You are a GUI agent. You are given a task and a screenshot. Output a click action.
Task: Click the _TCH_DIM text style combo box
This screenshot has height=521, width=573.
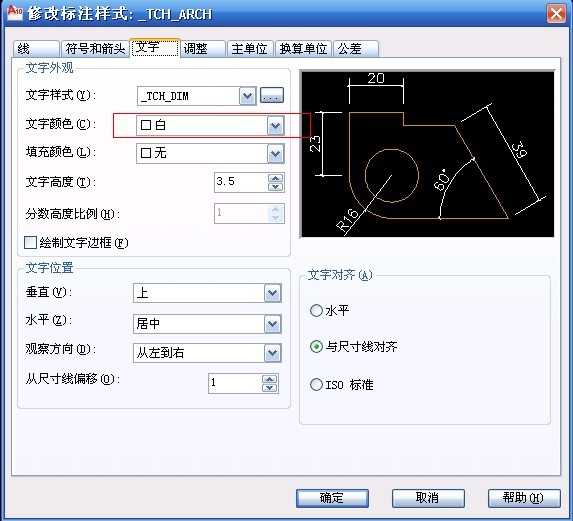[197, 96]
